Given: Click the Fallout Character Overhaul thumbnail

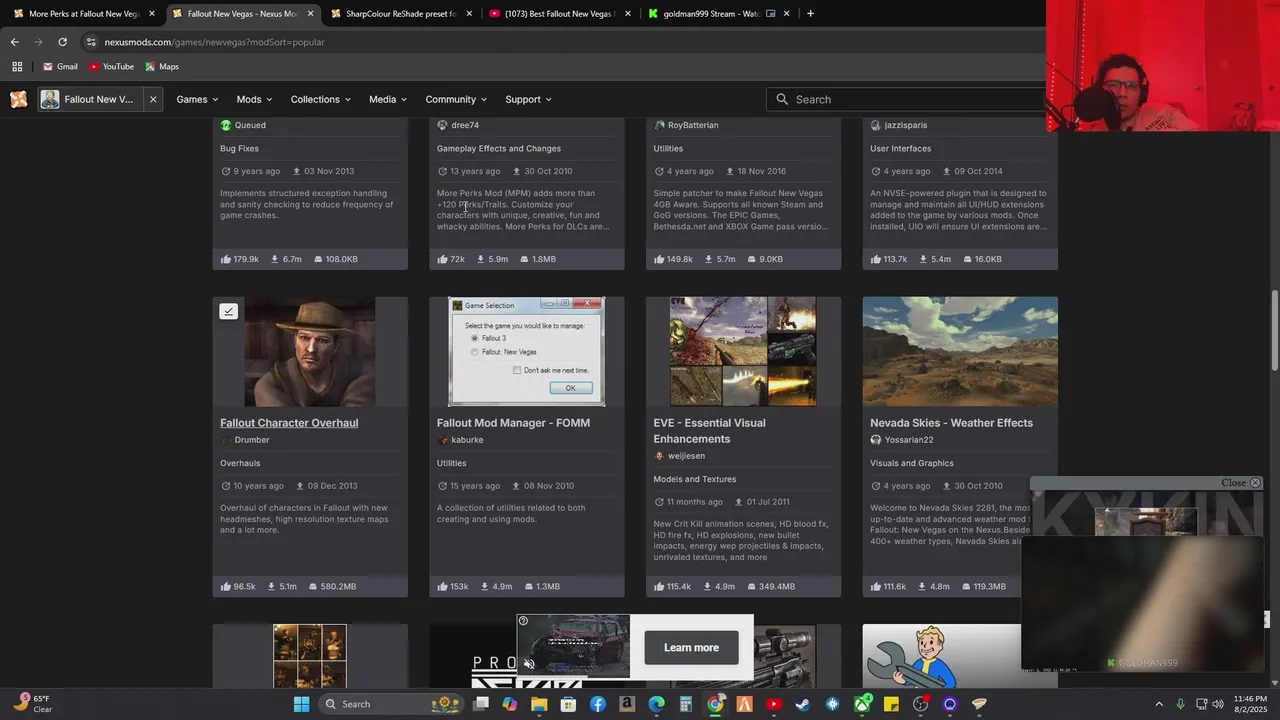Looking at the screenshot, I should (x=310, y=351).
